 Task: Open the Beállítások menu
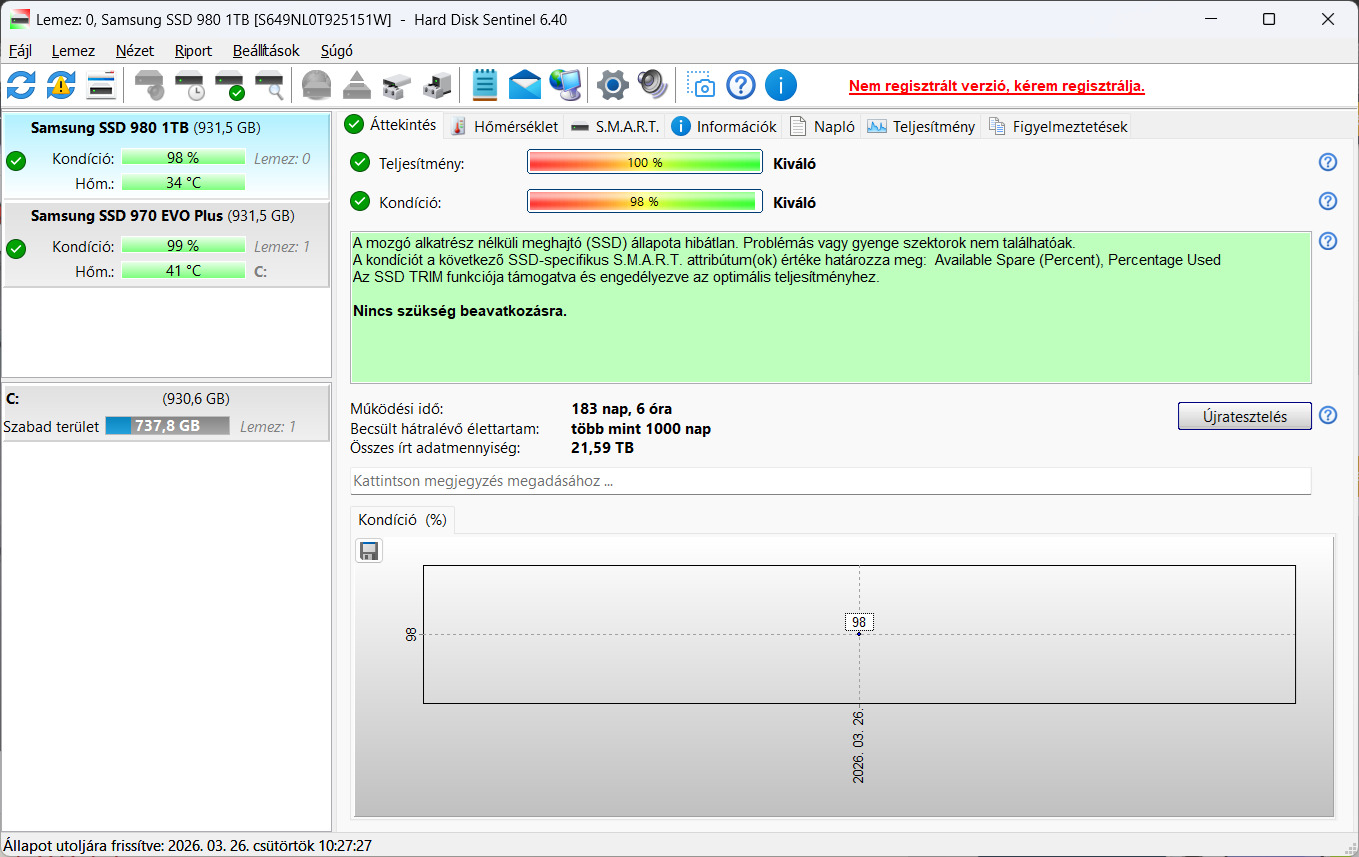click(x=266, y=51)
